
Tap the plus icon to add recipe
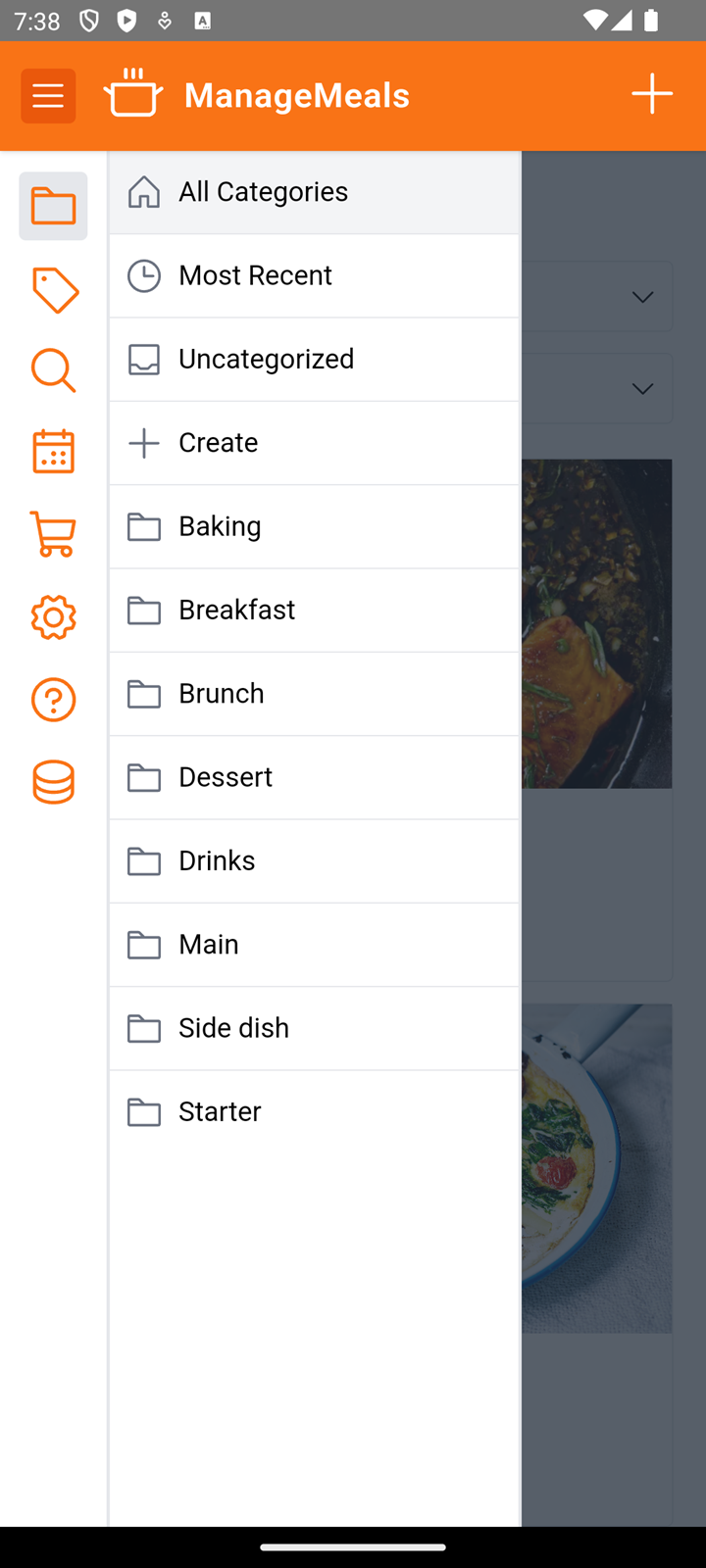(x=652, y=94)
